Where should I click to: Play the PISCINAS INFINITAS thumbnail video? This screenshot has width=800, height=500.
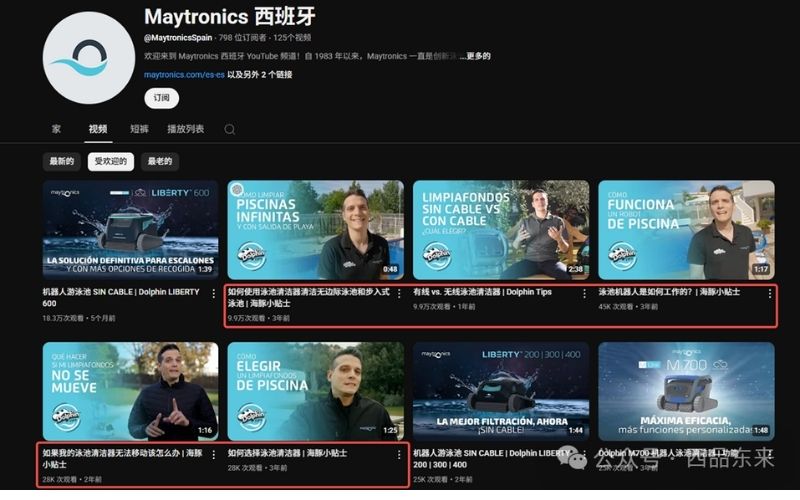316,230
